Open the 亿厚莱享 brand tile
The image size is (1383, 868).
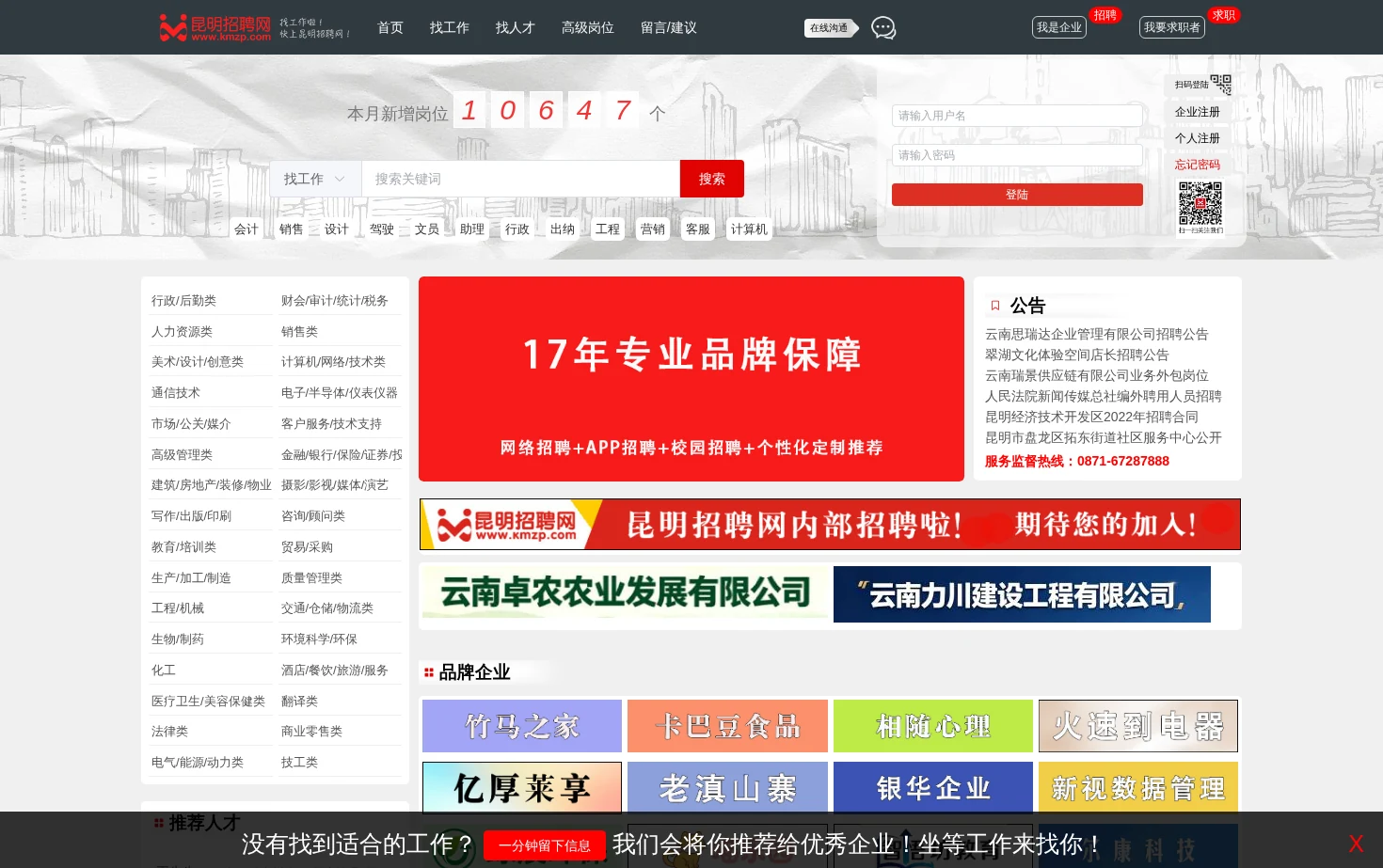coord(522,788)
